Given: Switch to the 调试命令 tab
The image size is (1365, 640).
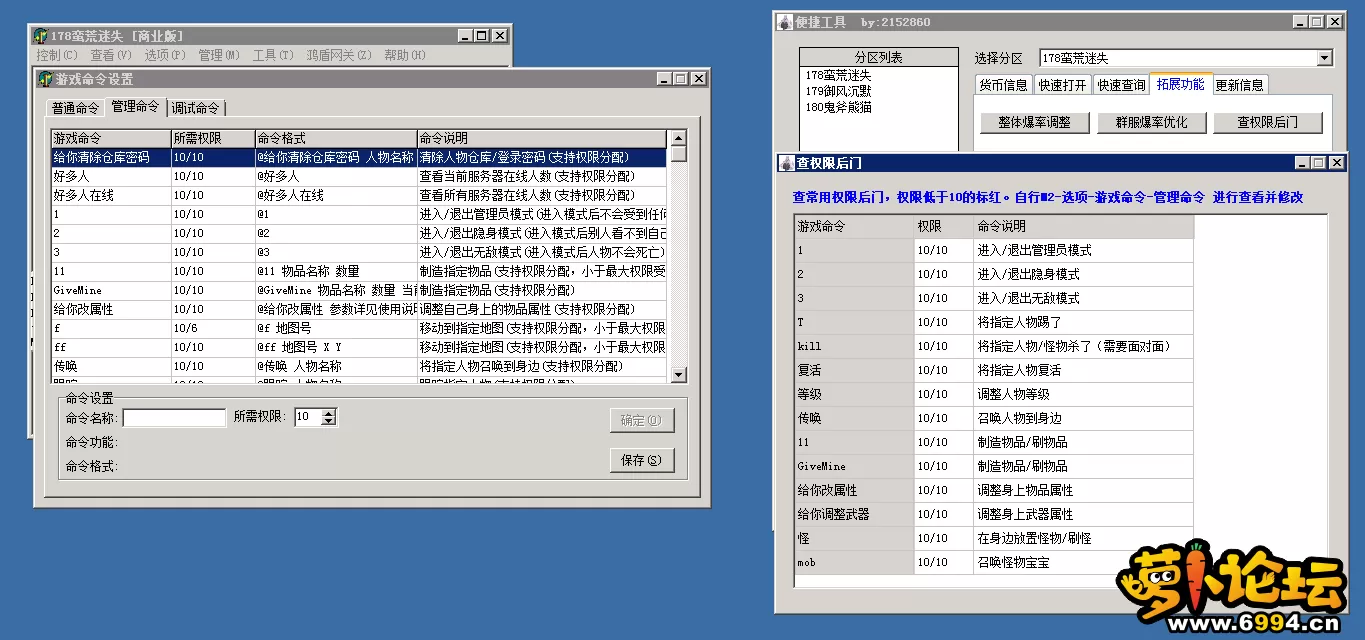Looking at the screenshot, I should pos(195,108).
